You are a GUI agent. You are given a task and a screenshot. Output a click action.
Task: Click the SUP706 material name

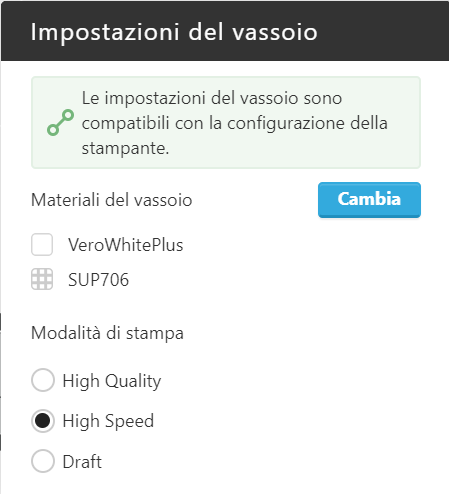[x=98, y=279]
